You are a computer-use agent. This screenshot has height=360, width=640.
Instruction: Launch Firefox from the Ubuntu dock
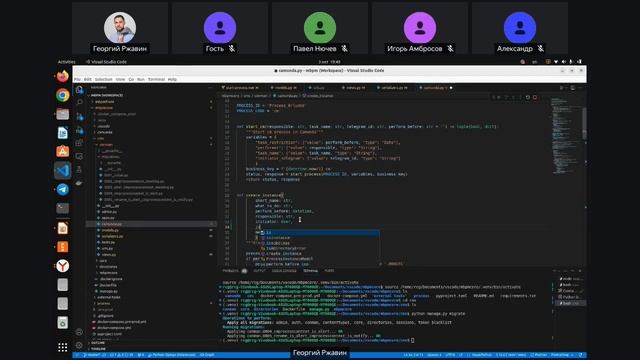(62, 76)
